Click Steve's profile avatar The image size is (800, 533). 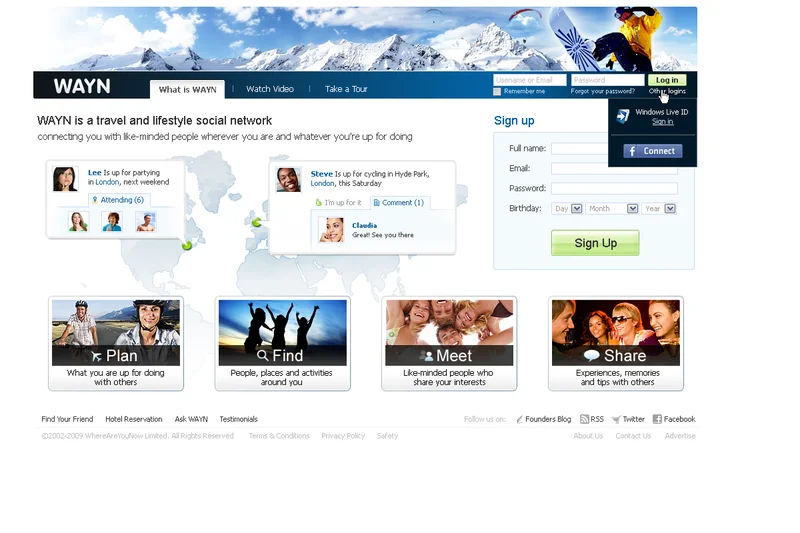tap(289, 179)
